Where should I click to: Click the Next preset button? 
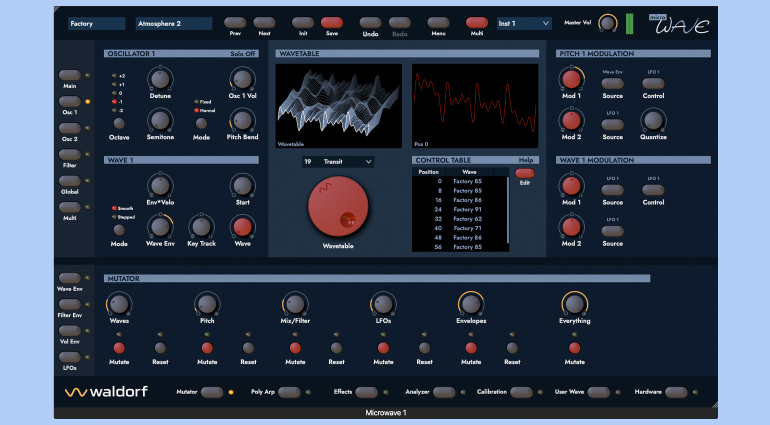264,23
